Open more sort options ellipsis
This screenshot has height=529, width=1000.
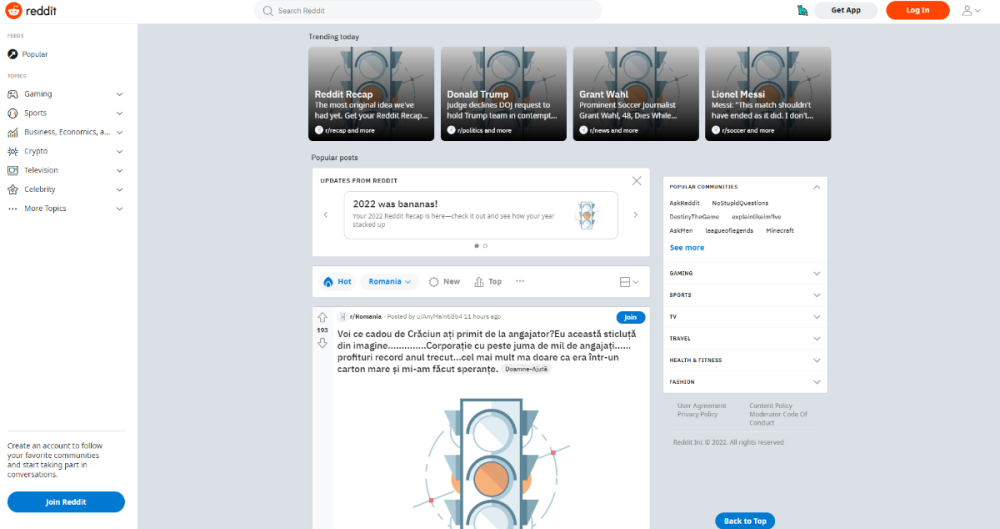click(x=520, y=281)
